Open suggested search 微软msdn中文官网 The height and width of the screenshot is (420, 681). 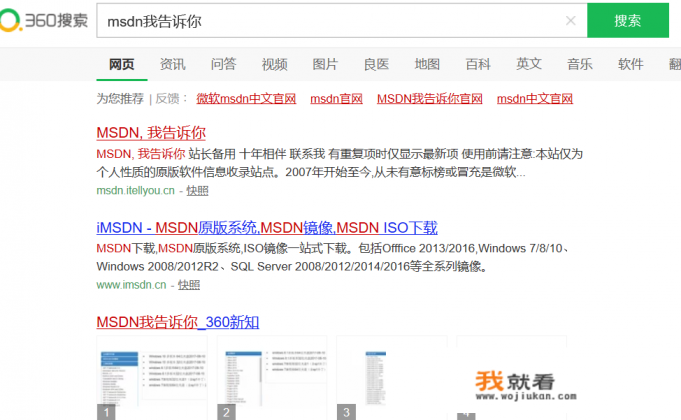[x=246, y=99]
